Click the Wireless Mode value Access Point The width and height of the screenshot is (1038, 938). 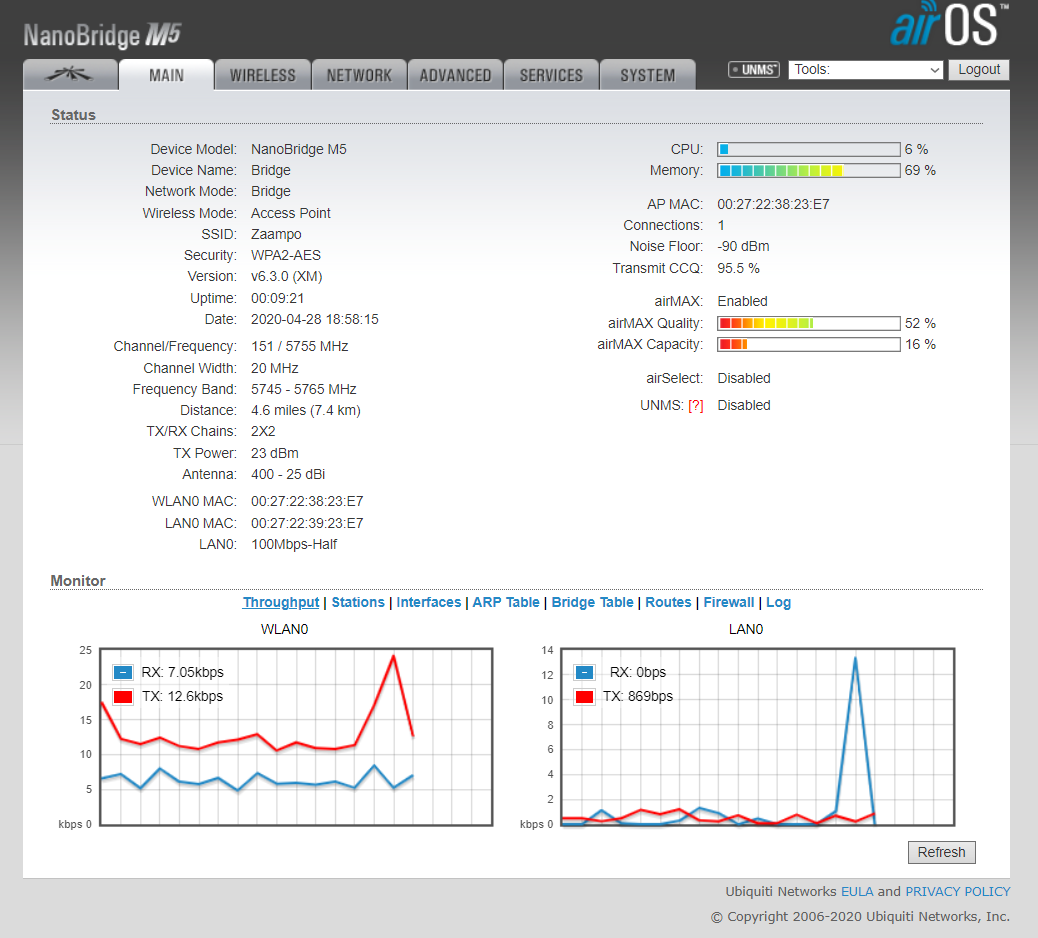click(291, 213)
